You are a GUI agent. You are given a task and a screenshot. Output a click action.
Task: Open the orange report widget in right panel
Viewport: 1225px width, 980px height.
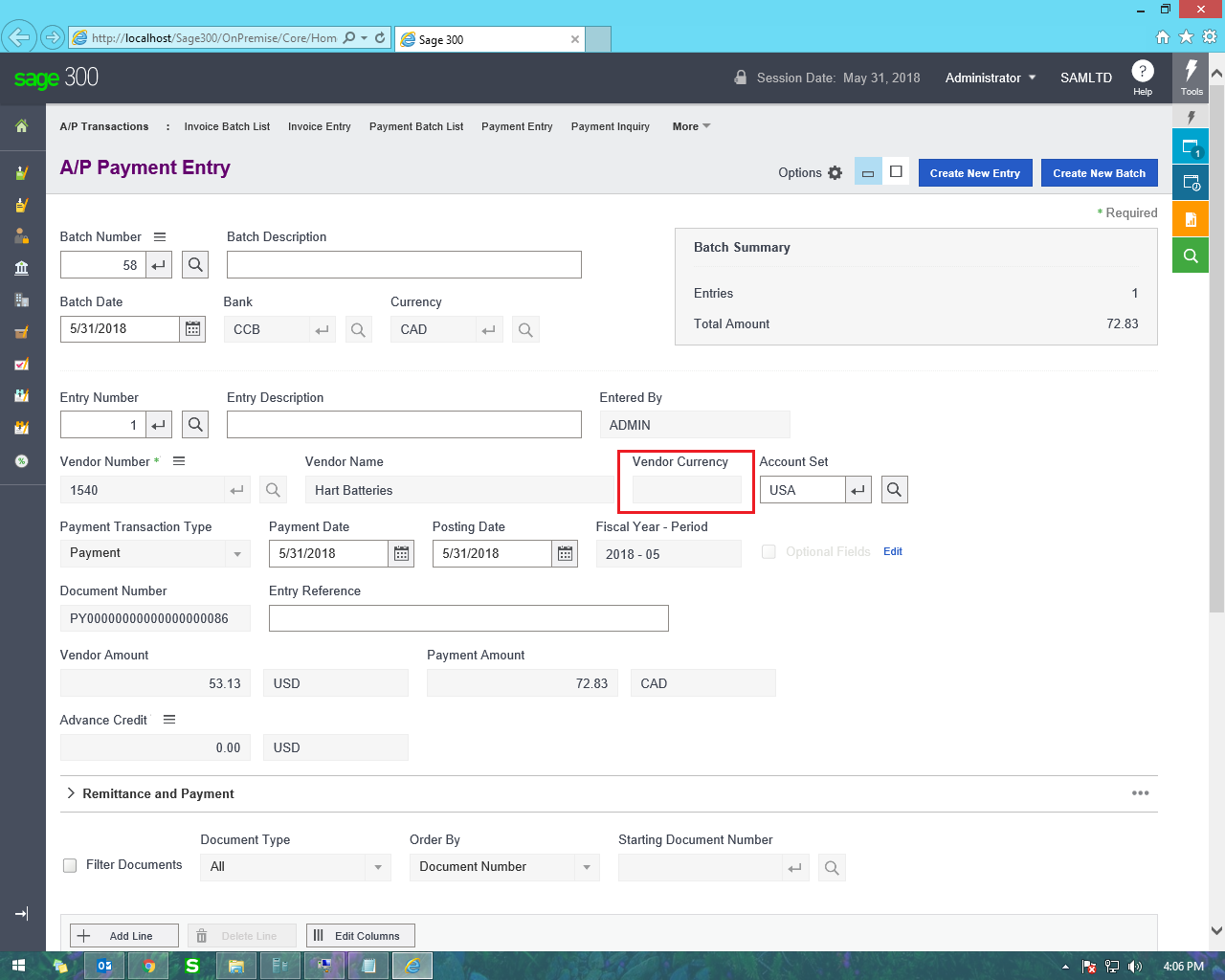[x=1191, y=219]
